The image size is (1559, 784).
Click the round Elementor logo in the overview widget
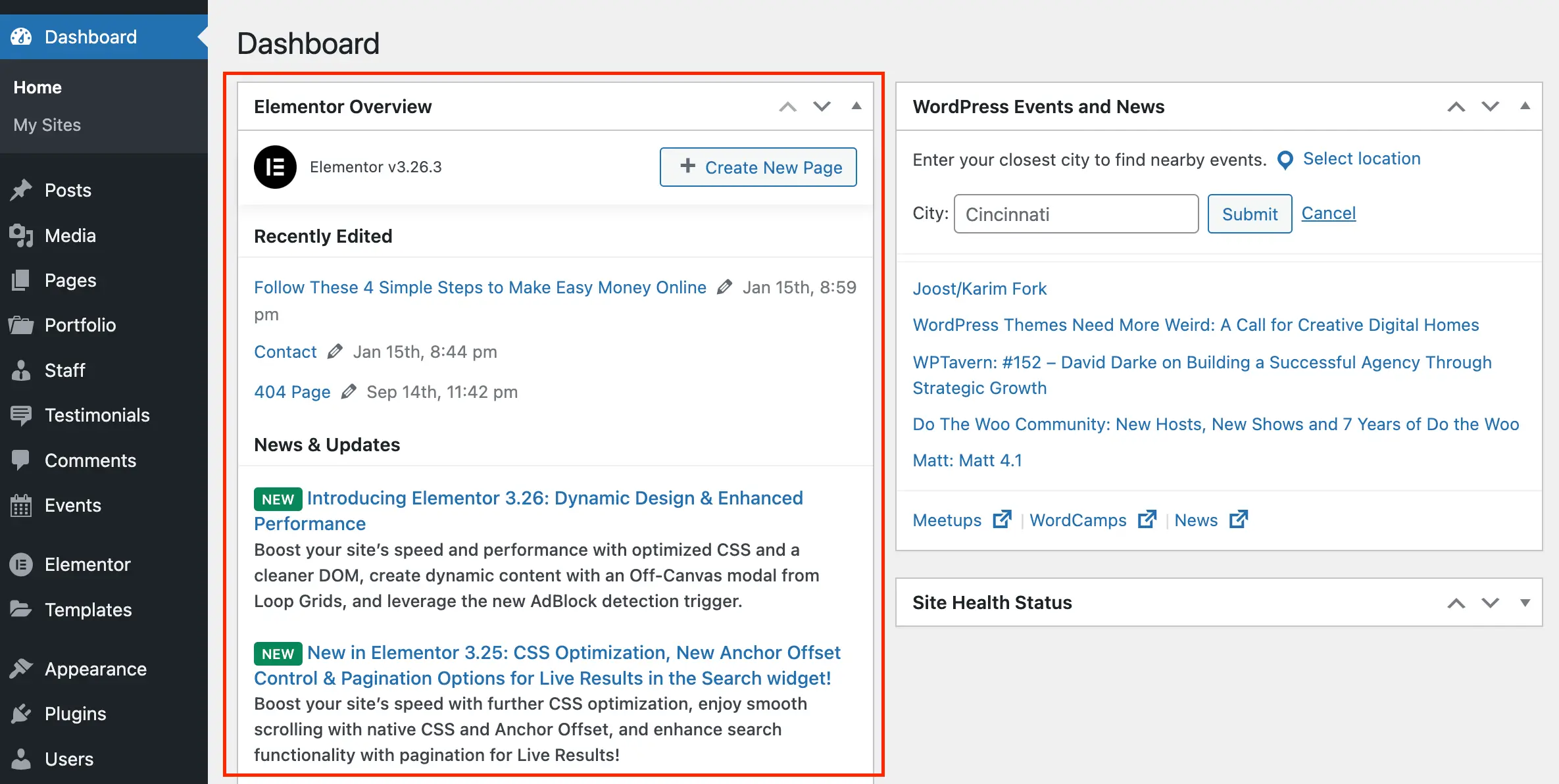tap(275, 167)
